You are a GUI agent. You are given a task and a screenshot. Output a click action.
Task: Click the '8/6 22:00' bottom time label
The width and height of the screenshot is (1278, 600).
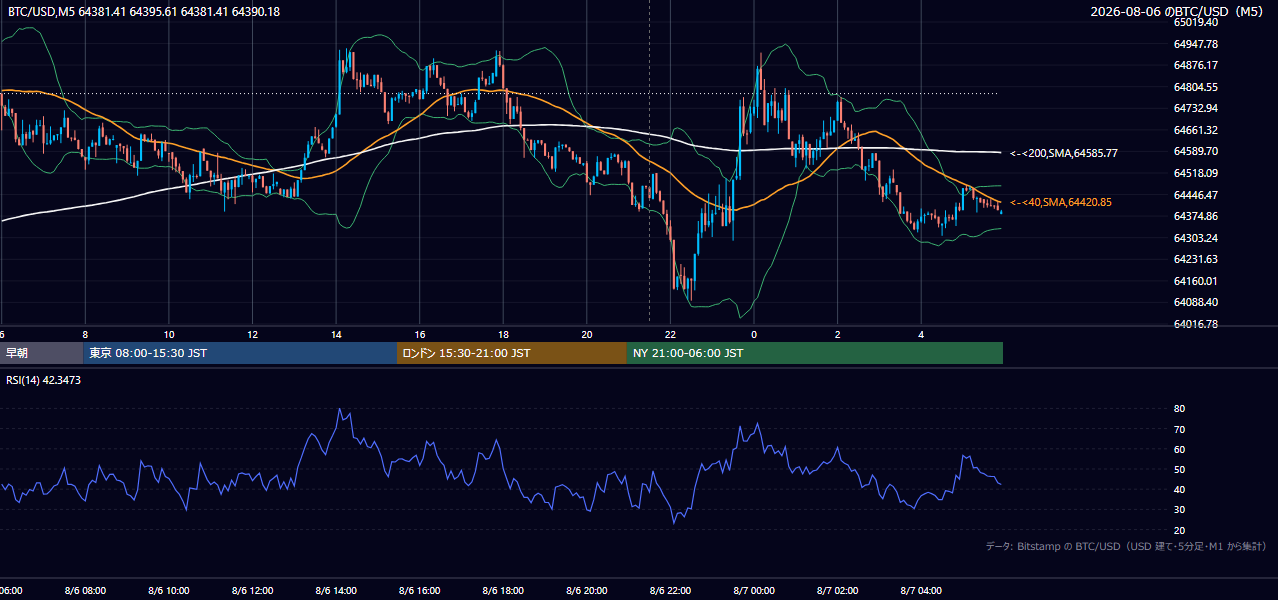pos(670,591)
